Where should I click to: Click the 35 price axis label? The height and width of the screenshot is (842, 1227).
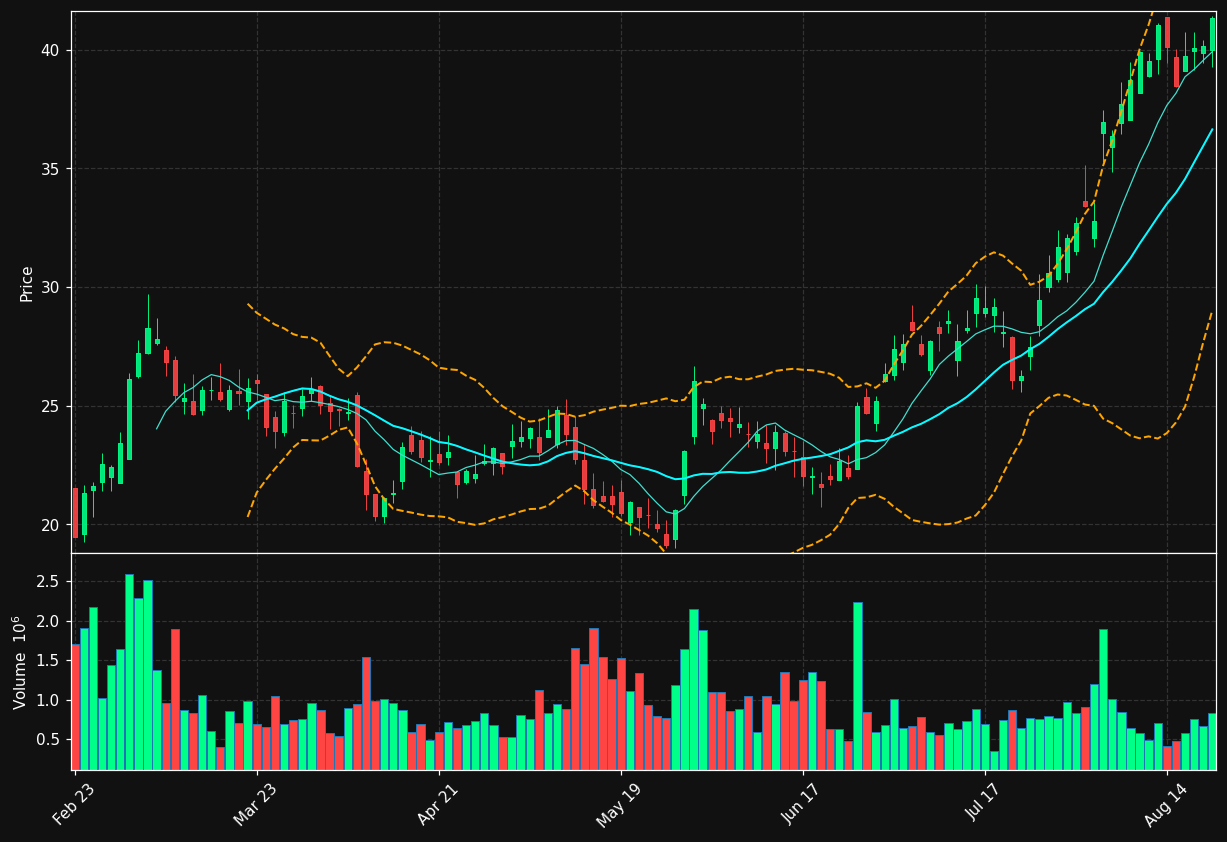(x=51, y=169)
